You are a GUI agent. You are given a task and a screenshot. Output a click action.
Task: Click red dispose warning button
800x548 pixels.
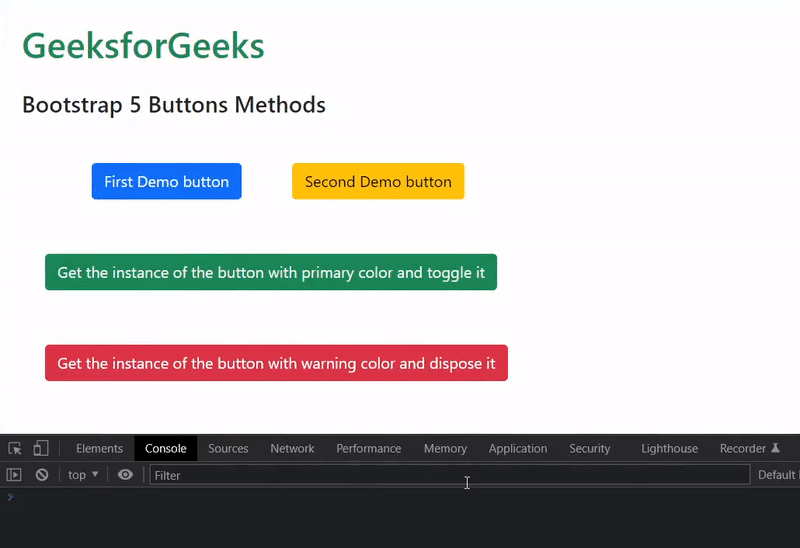coord(276,363)
